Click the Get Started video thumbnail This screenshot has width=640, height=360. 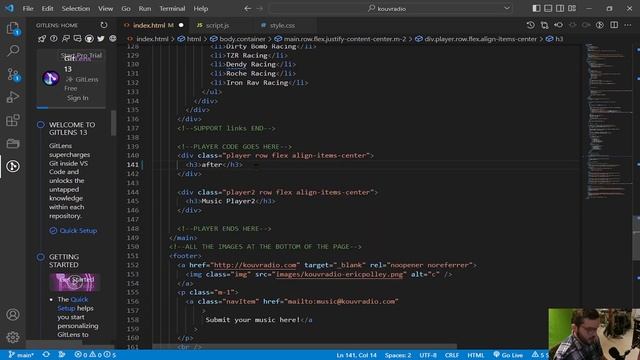click(x=75, y=282)
